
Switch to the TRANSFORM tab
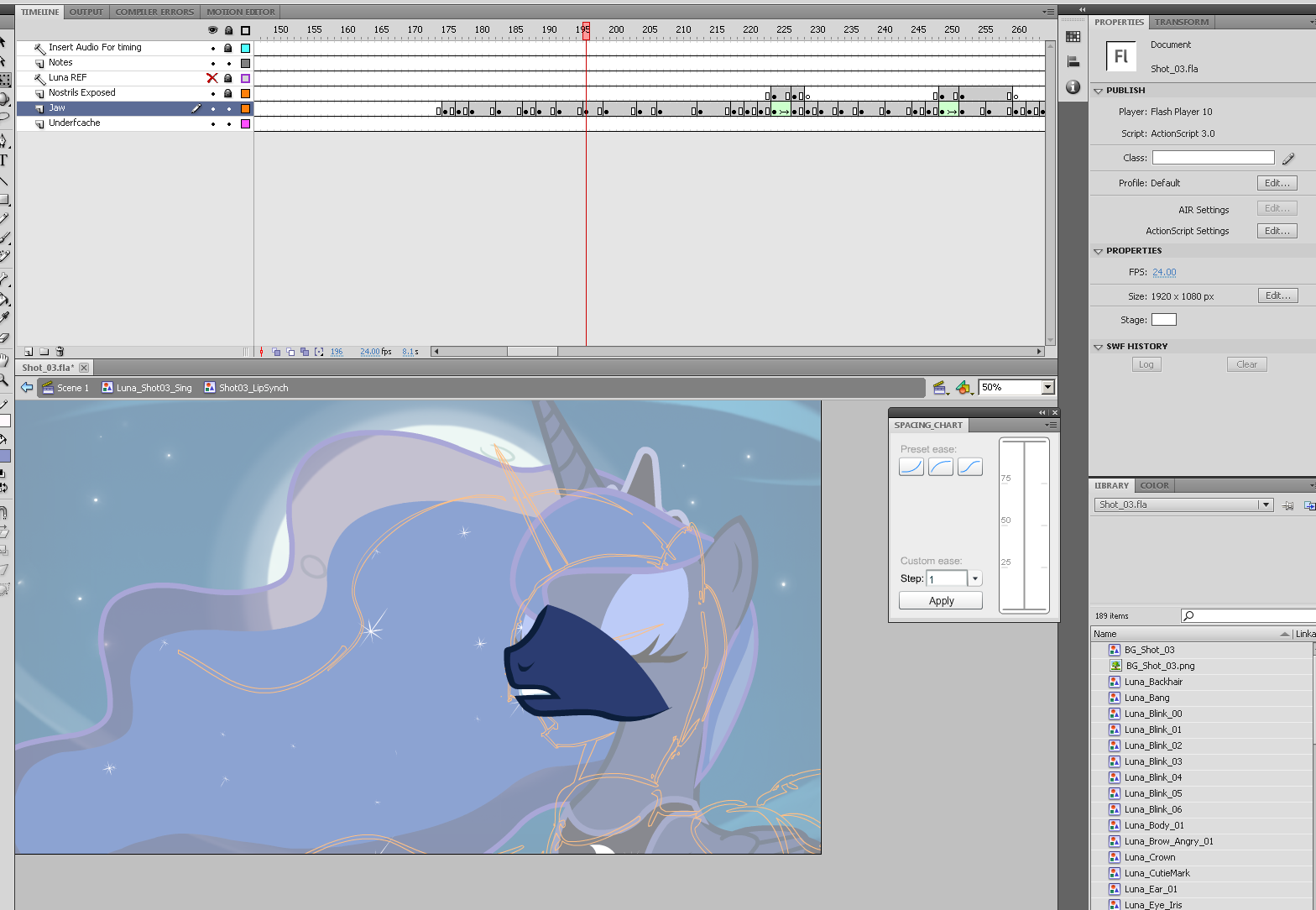tap(1182, 22)
